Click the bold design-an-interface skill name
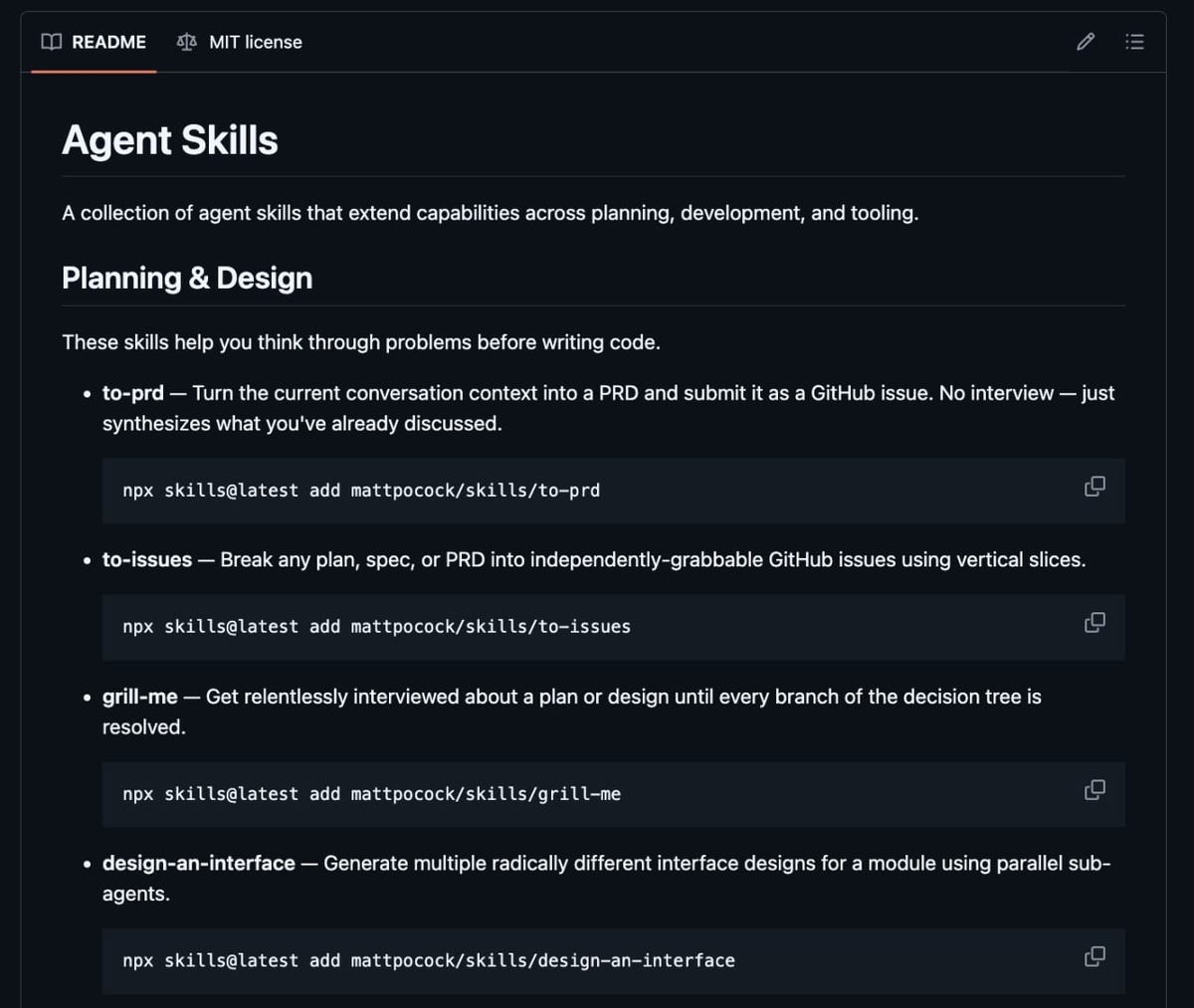 [199, 864]
